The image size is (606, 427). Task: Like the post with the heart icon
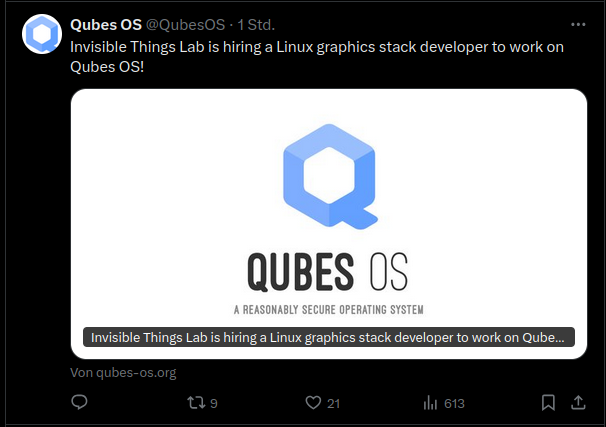[313, 403]
